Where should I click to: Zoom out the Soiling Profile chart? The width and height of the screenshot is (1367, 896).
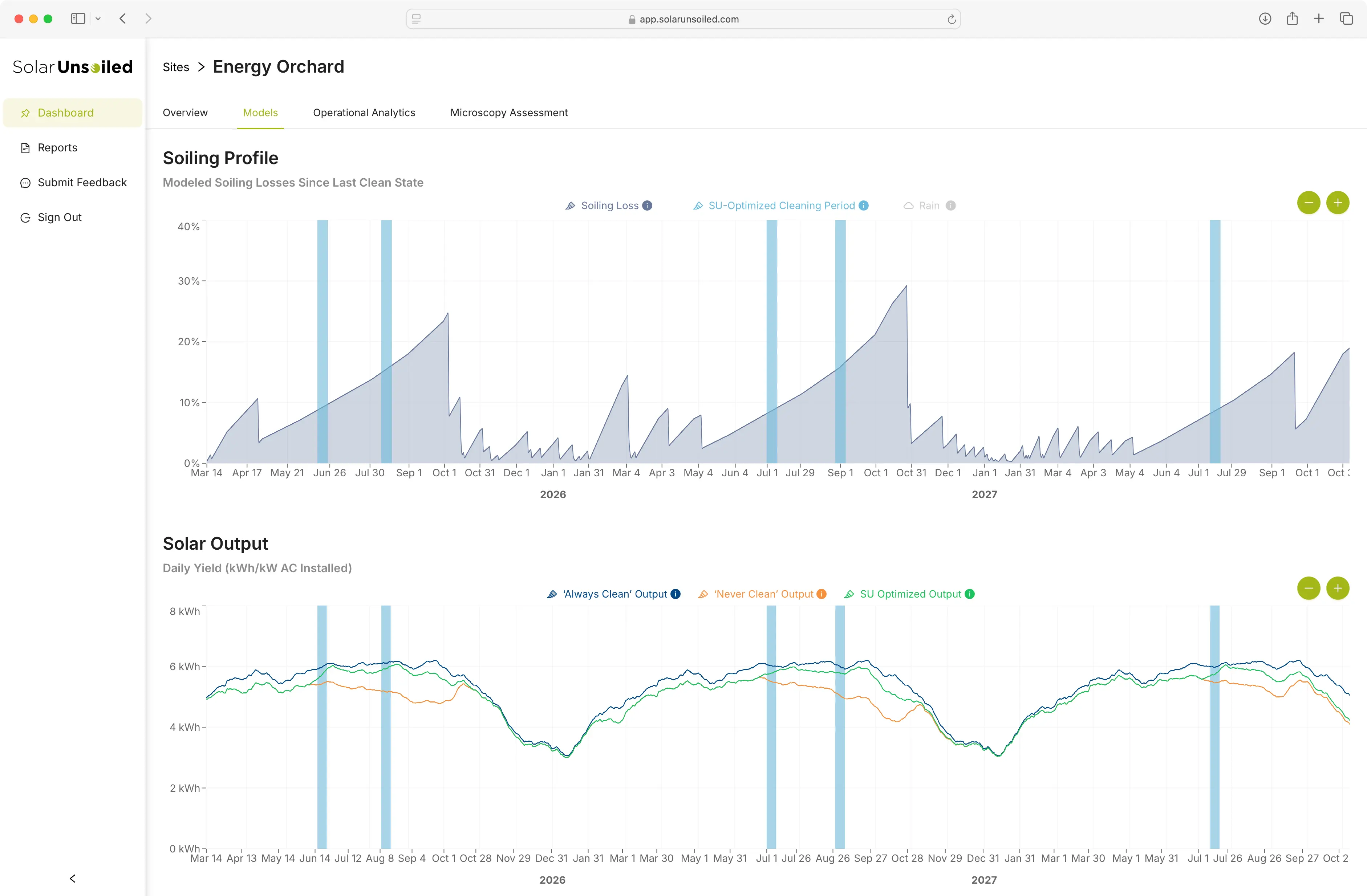tap(1309, 203)
